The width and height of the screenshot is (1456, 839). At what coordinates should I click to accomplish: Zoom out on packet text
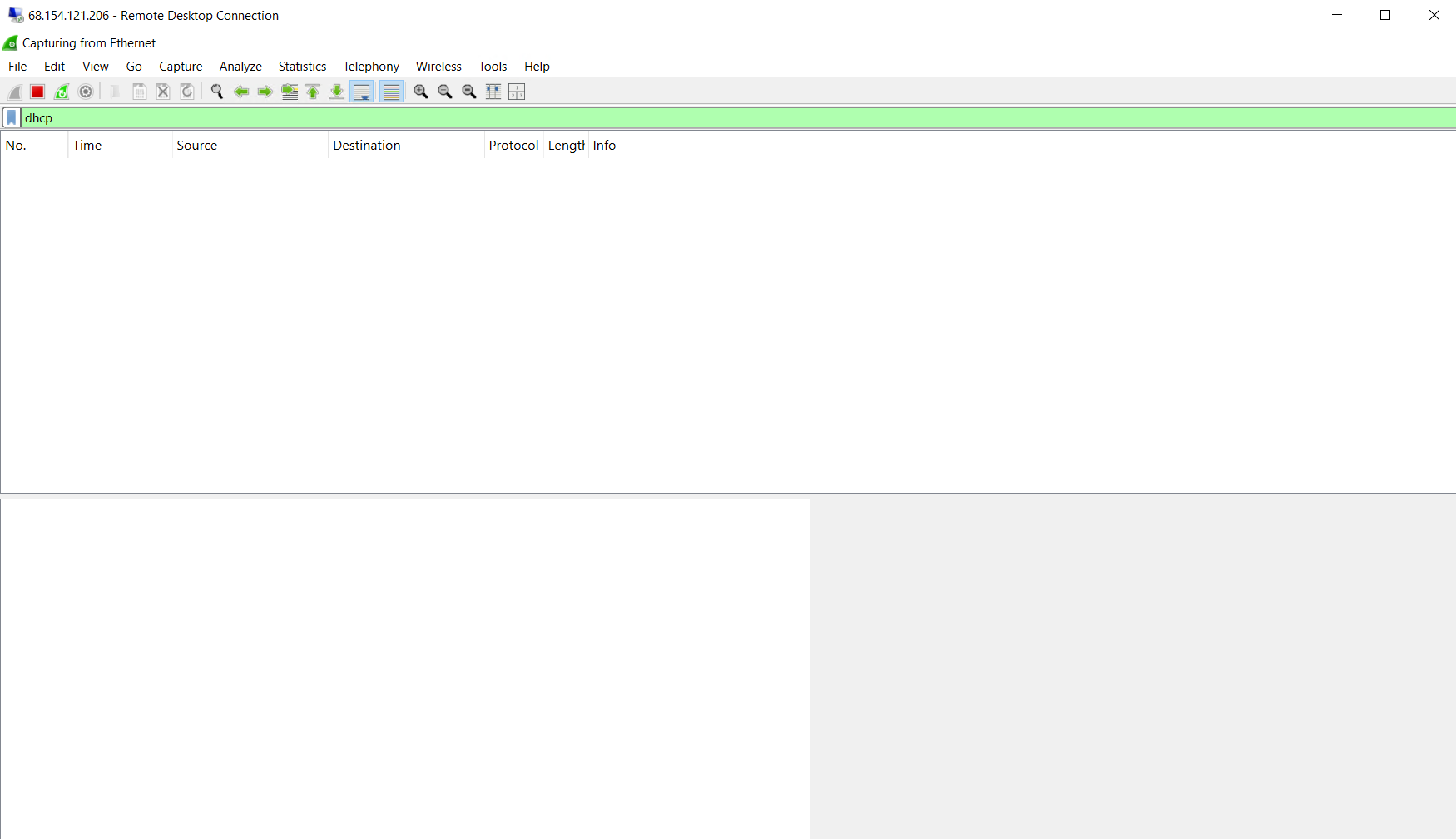click(445, 92)
